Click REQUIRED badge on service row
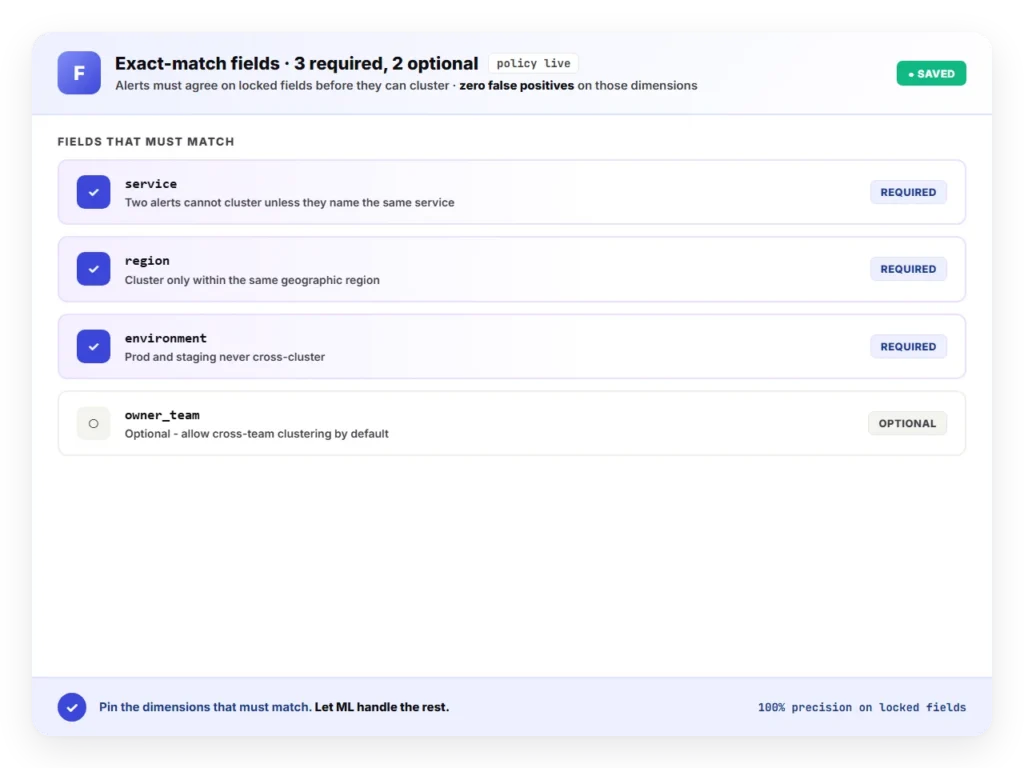1024x768 pixels. pyautogui.click(x=908, y=192)
